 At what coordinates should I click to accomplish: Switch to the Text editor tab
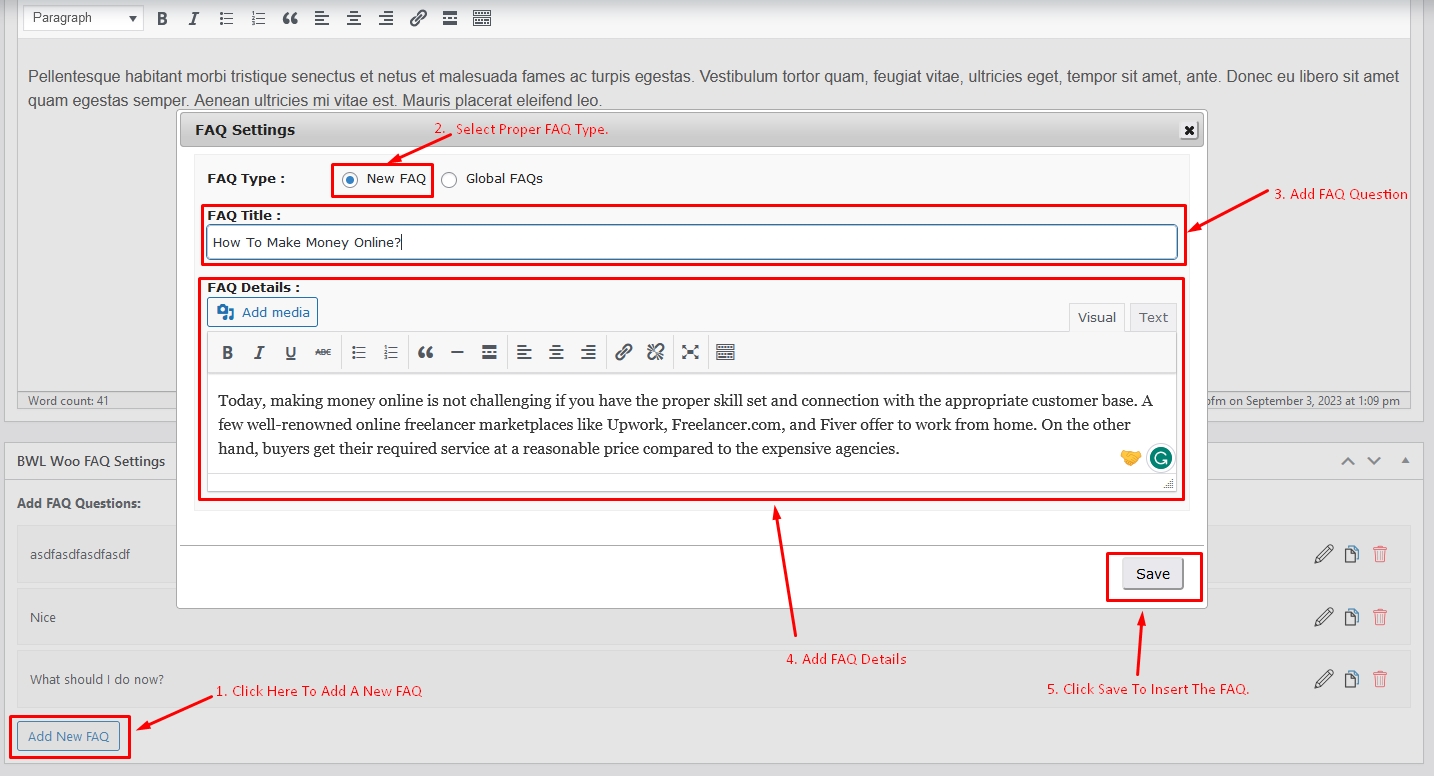pos(1153,317)
